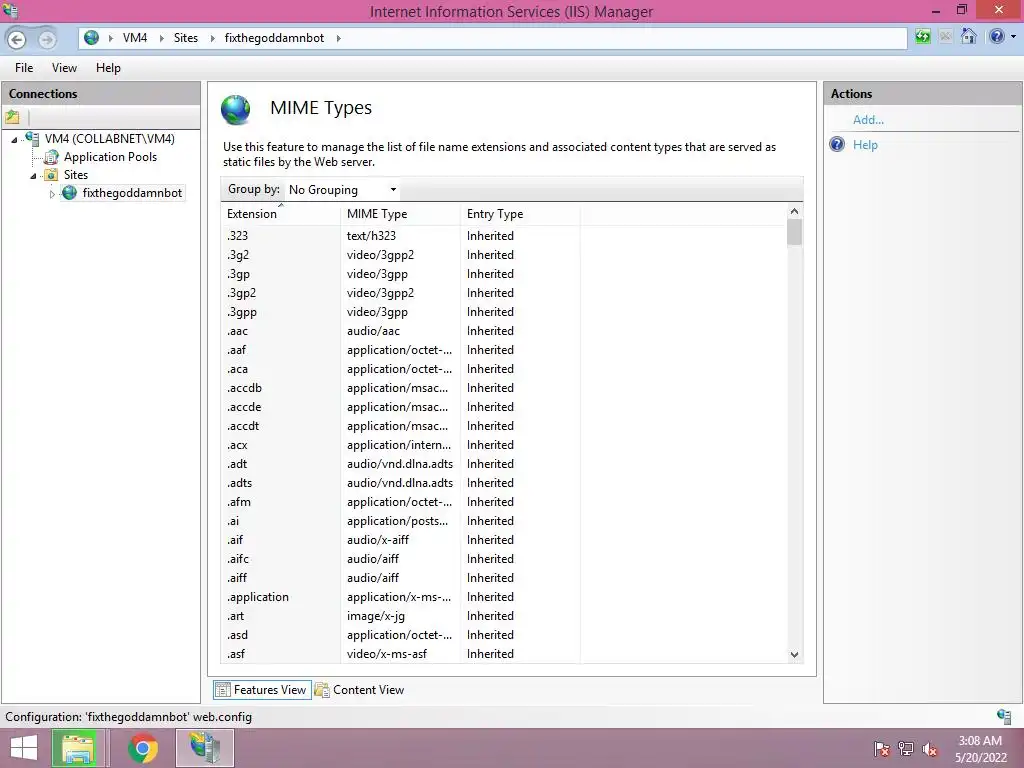Expand breadcrumb arrow after fixthegoddamnbot
The image size is (1024, 768).
click(x=338, y=39)
